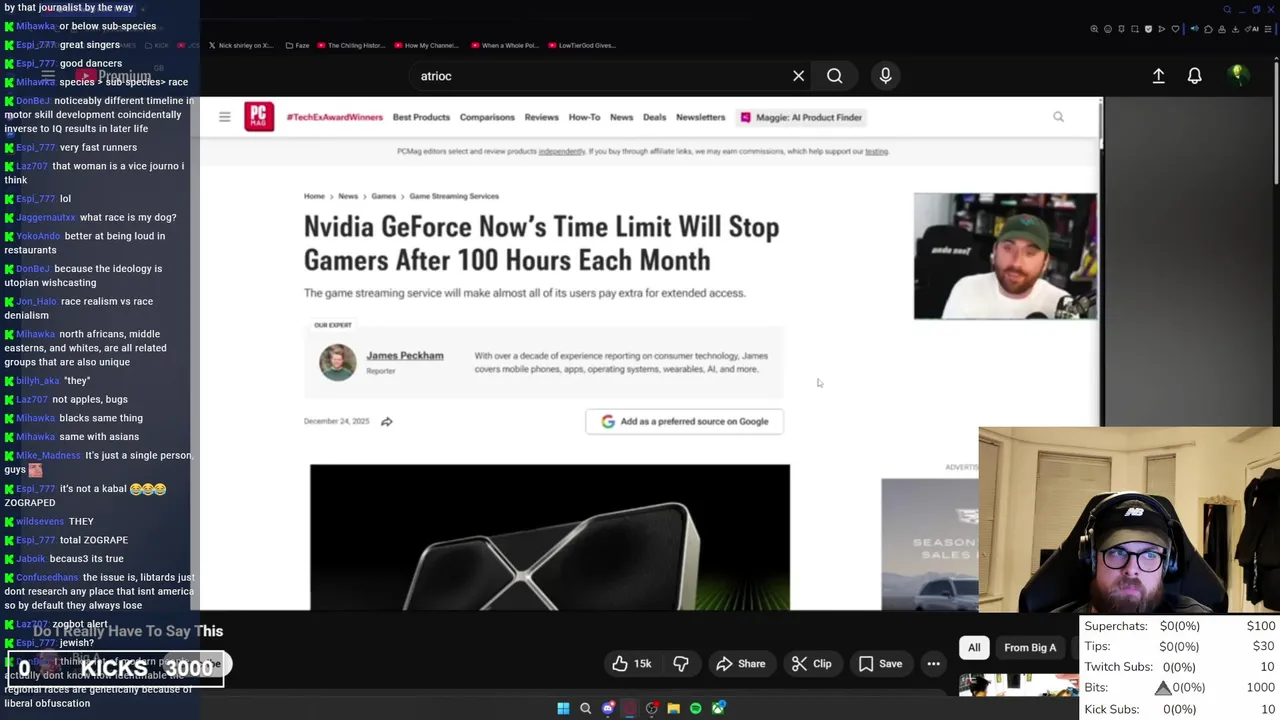Open YouTube notifications bell
1280x720 pixels.
1194,76
